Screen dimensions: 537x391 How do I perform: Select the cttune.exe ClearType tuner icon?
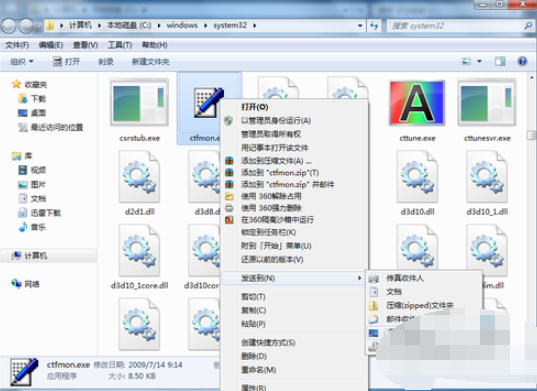click(417, 103)
